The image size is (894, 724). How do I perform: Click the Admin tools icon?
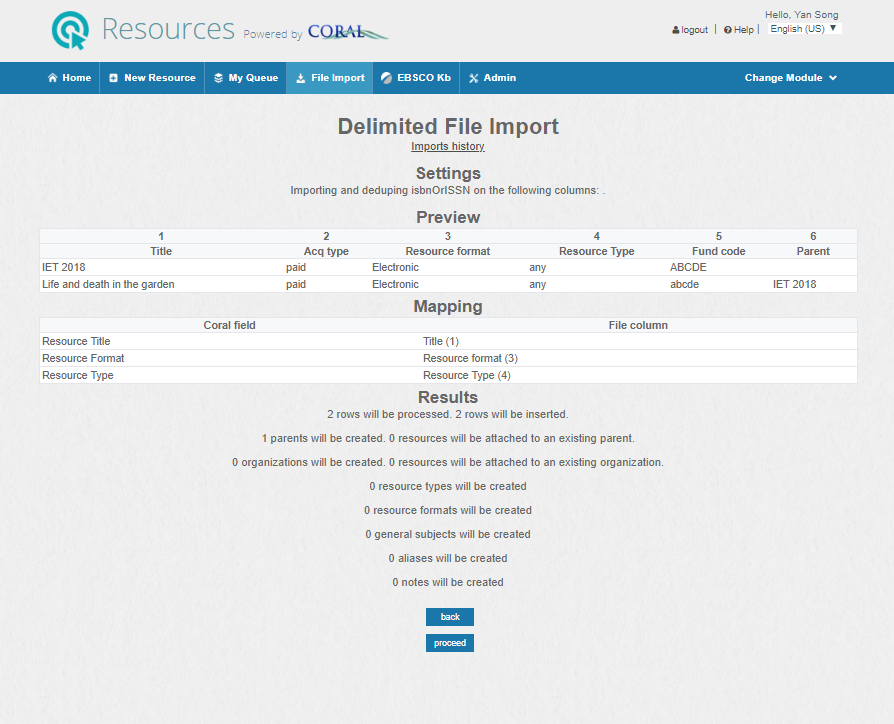[x=474, y=78]
